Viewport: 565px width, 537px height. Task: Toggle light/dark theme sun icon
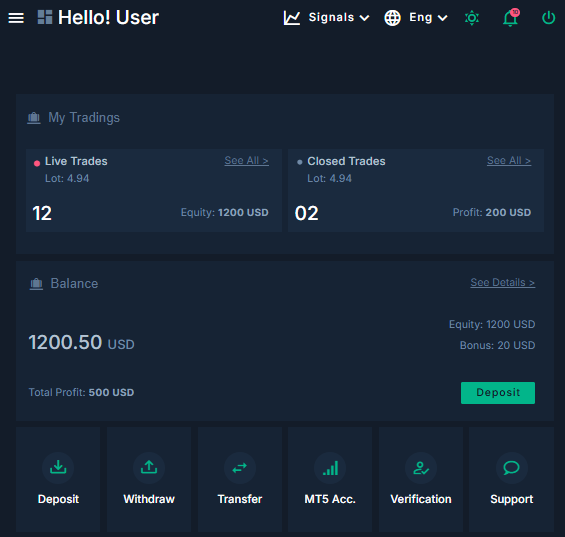tap(472, 18)
